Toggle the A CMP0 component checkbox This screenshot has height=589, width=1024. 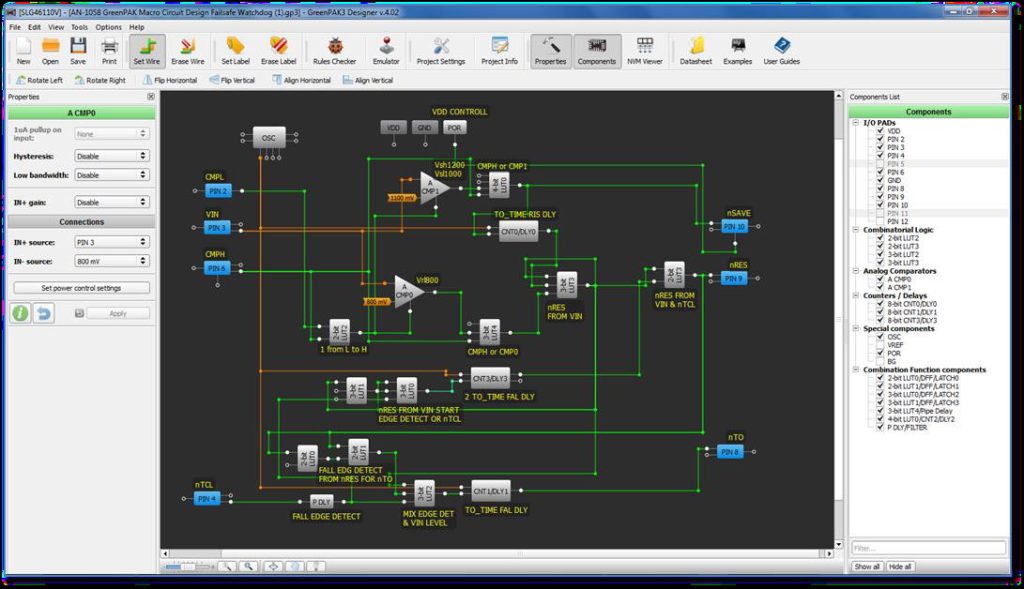880,279
